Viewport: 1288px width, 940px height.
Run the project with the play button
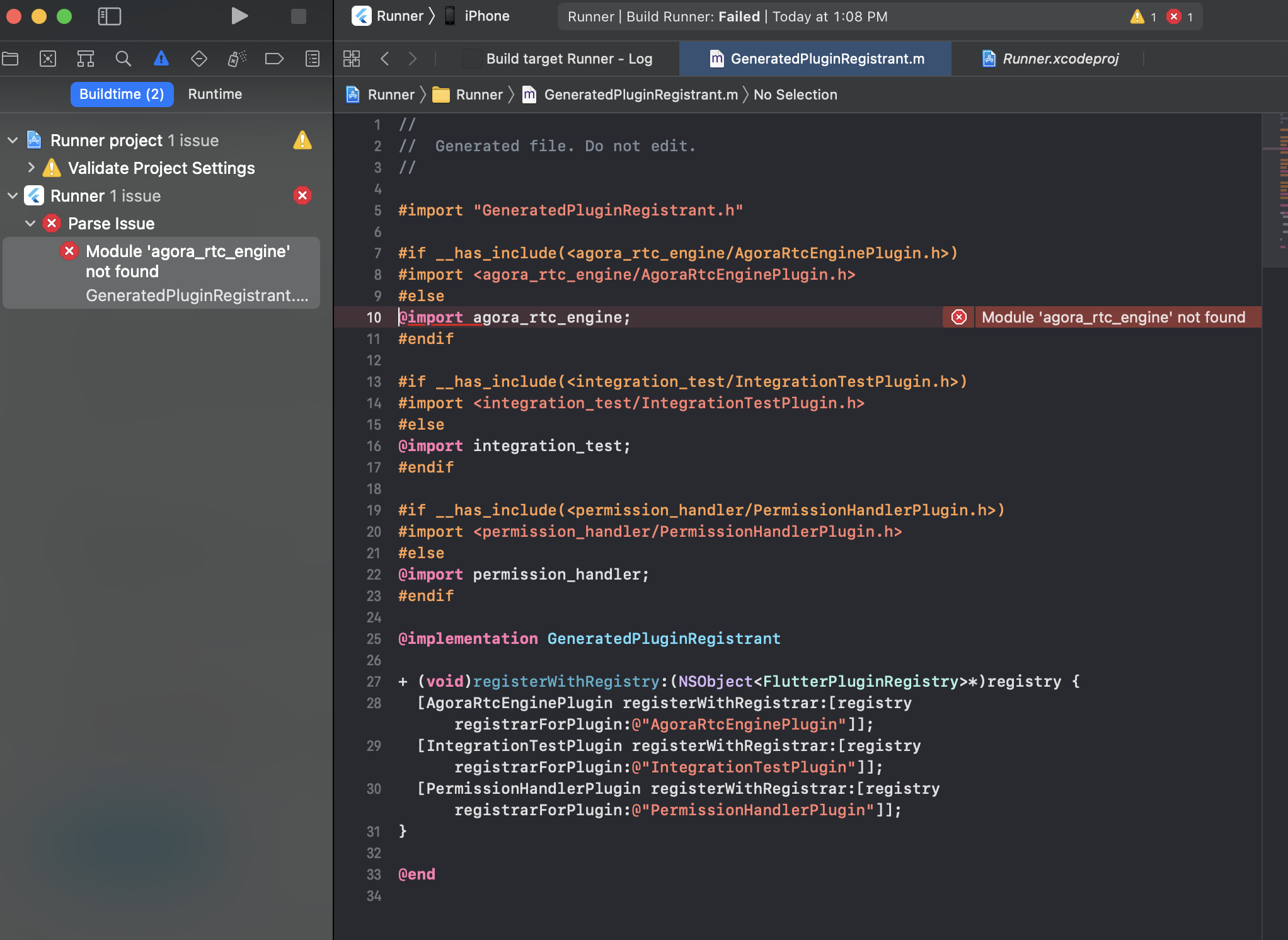(x=239, y=16)
